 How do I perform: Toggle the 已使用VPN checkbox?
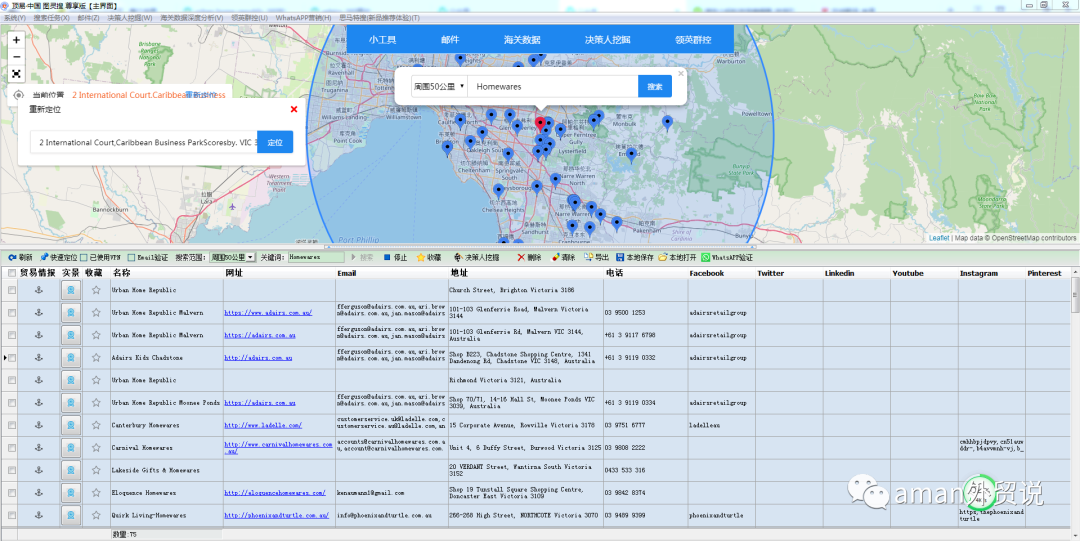tap(83, 257)
